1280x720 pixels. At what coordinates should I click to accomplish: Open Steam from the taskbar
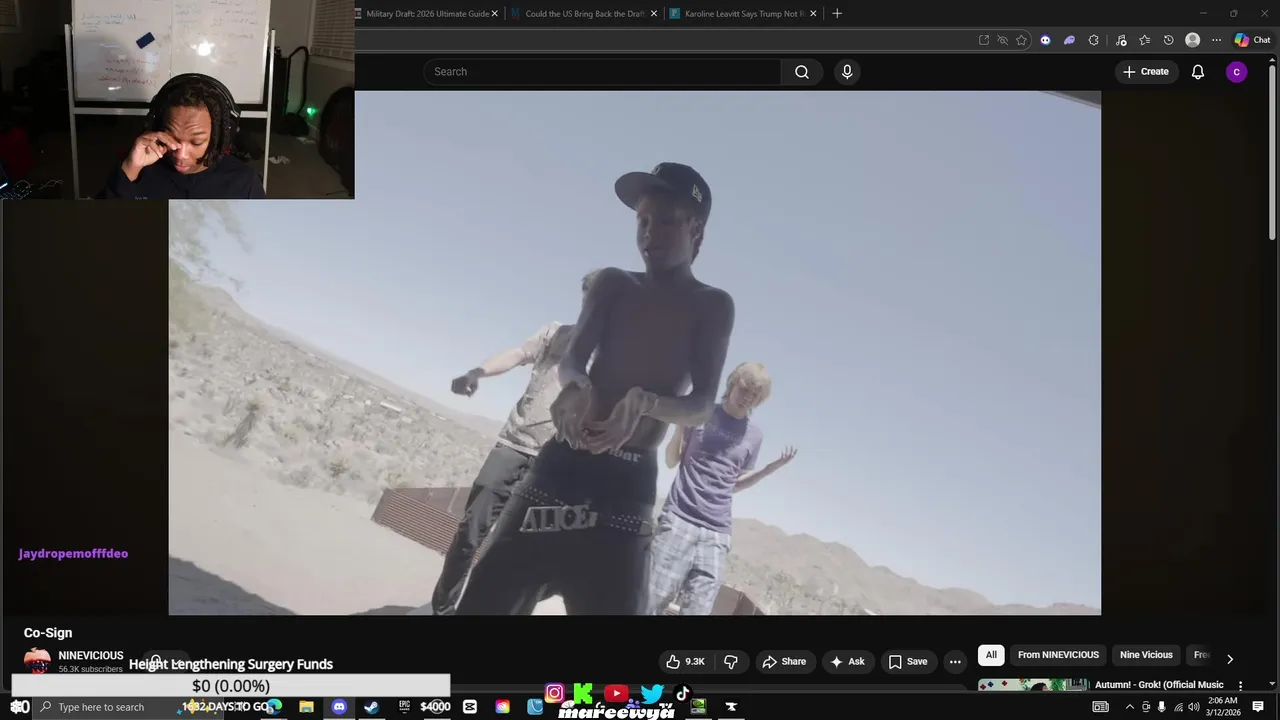(371, 707)
